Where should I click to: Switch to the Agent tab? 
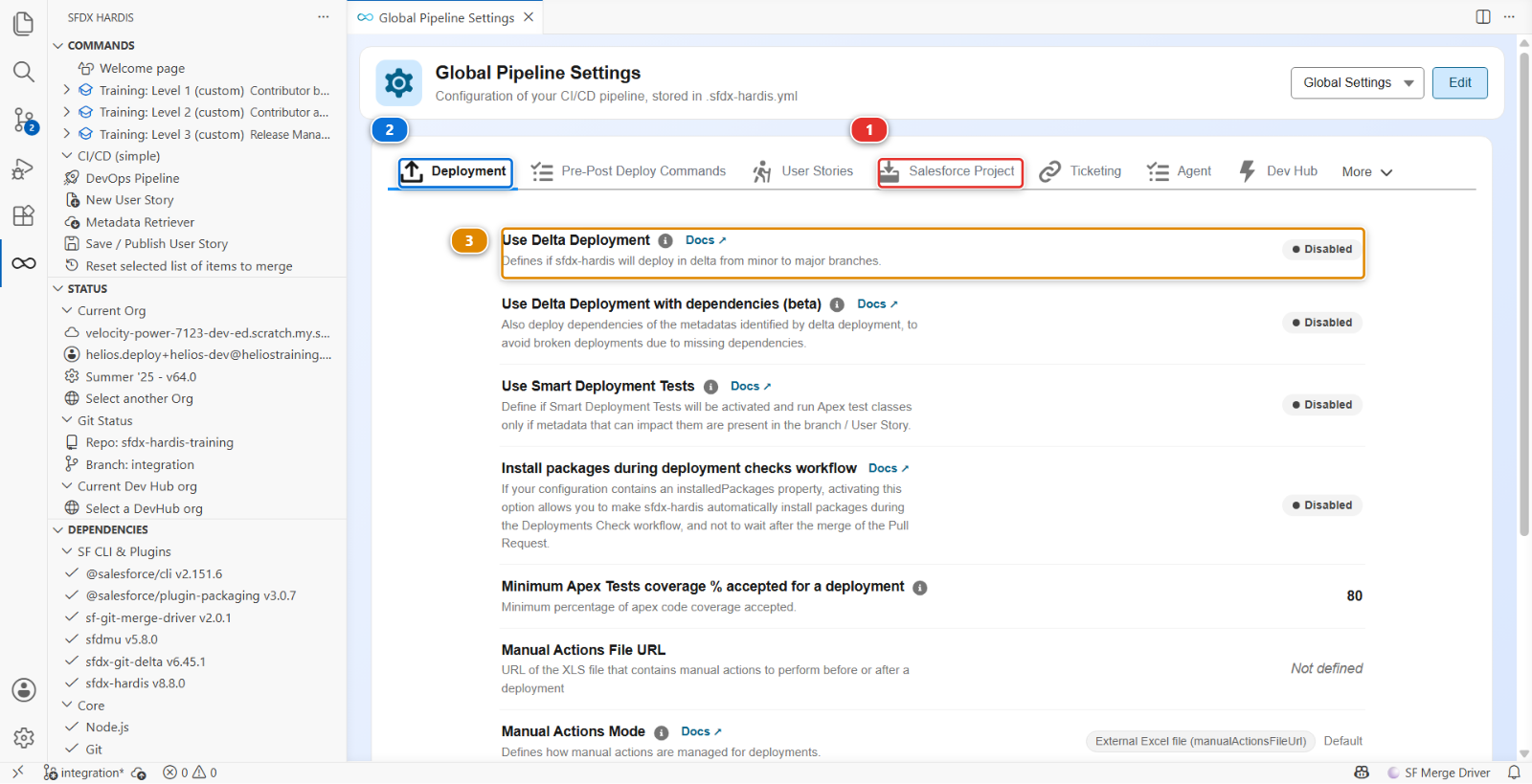[x=1180, y=171]
